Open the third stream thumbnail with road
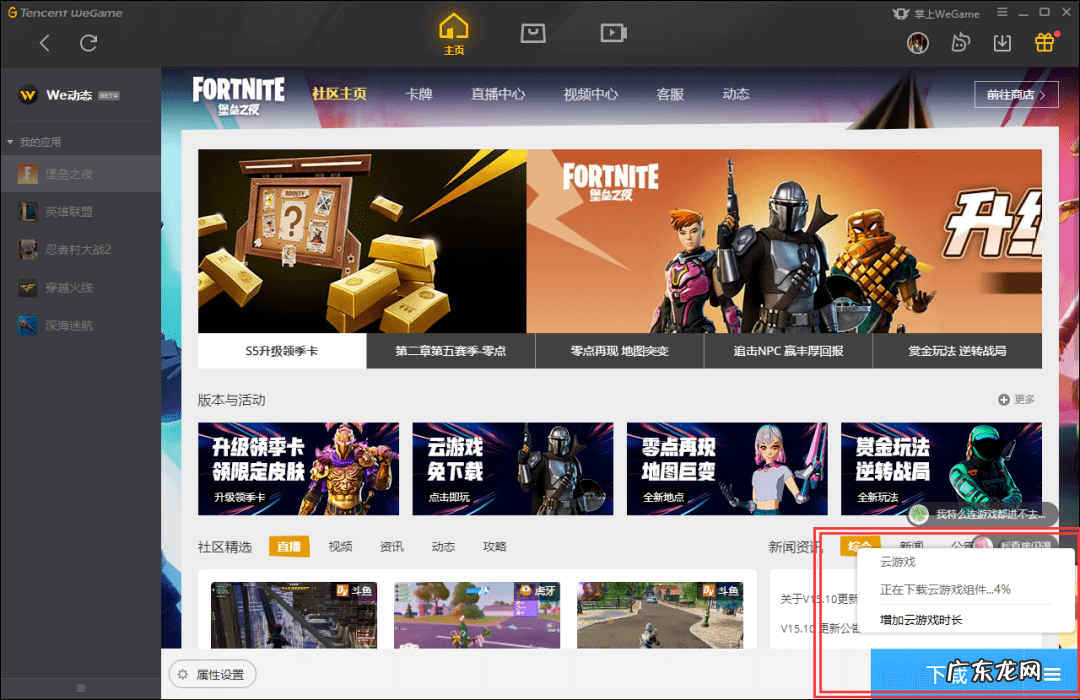This screenshot has width=1080, height=700. [x=661, y=615]
